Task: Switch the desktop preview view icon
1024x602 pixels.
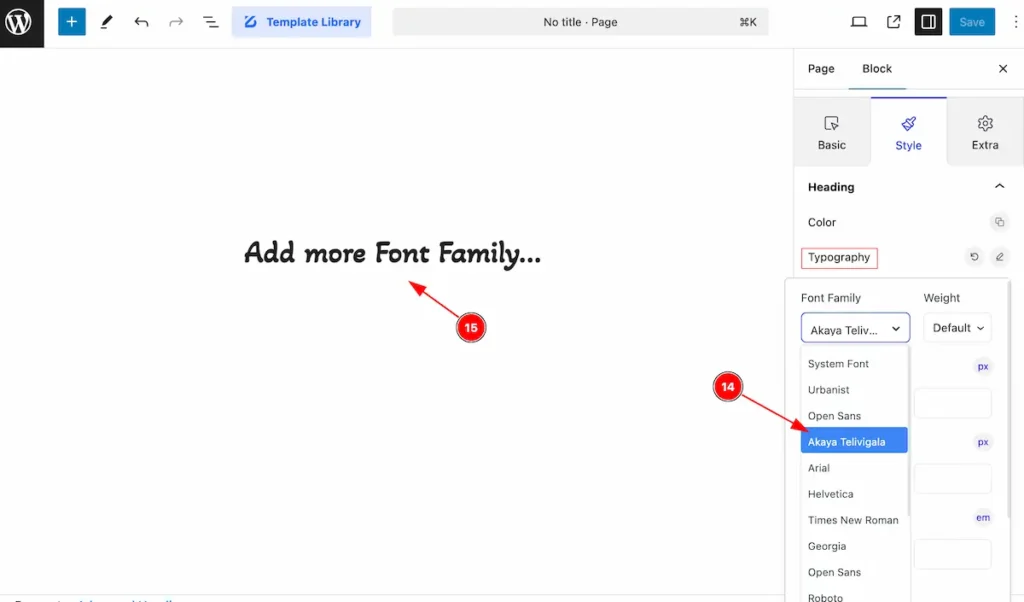Action: 859,22
